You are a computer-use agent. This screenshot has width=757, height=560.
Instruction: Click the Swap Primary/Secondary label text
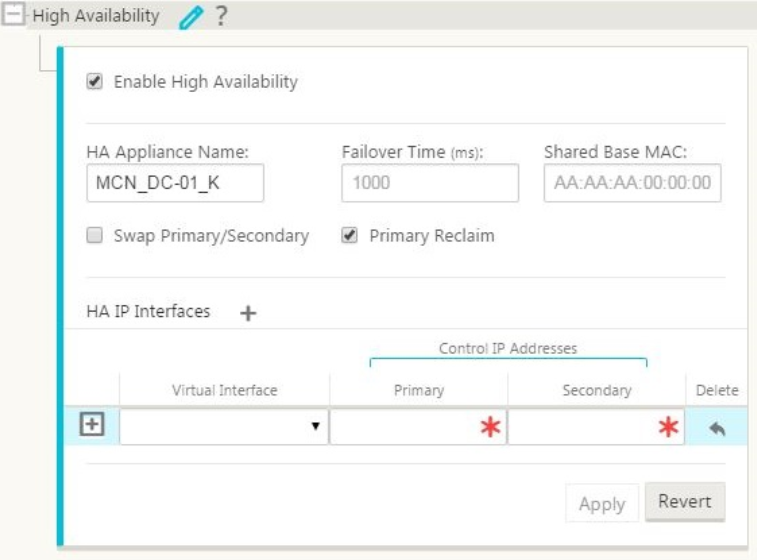[x=211, y=236]
